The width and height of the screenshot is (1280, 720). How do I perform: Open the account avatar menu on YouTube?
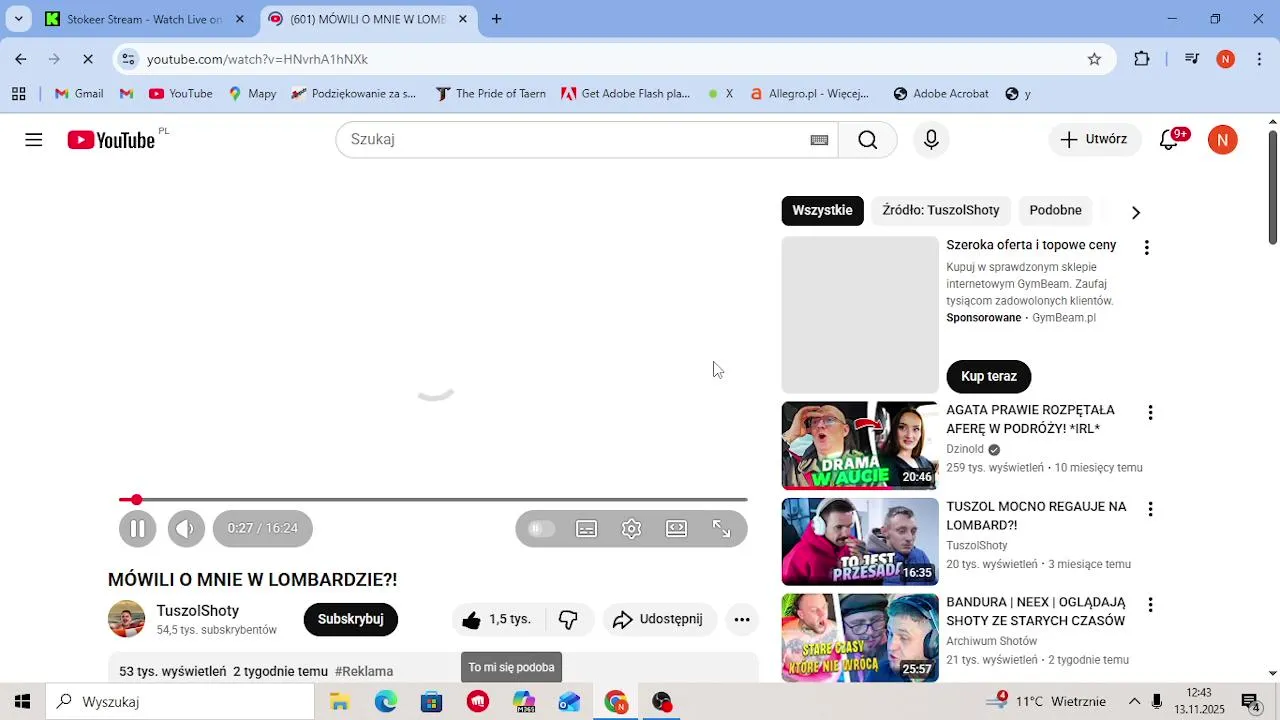(x=1222, y=140)
